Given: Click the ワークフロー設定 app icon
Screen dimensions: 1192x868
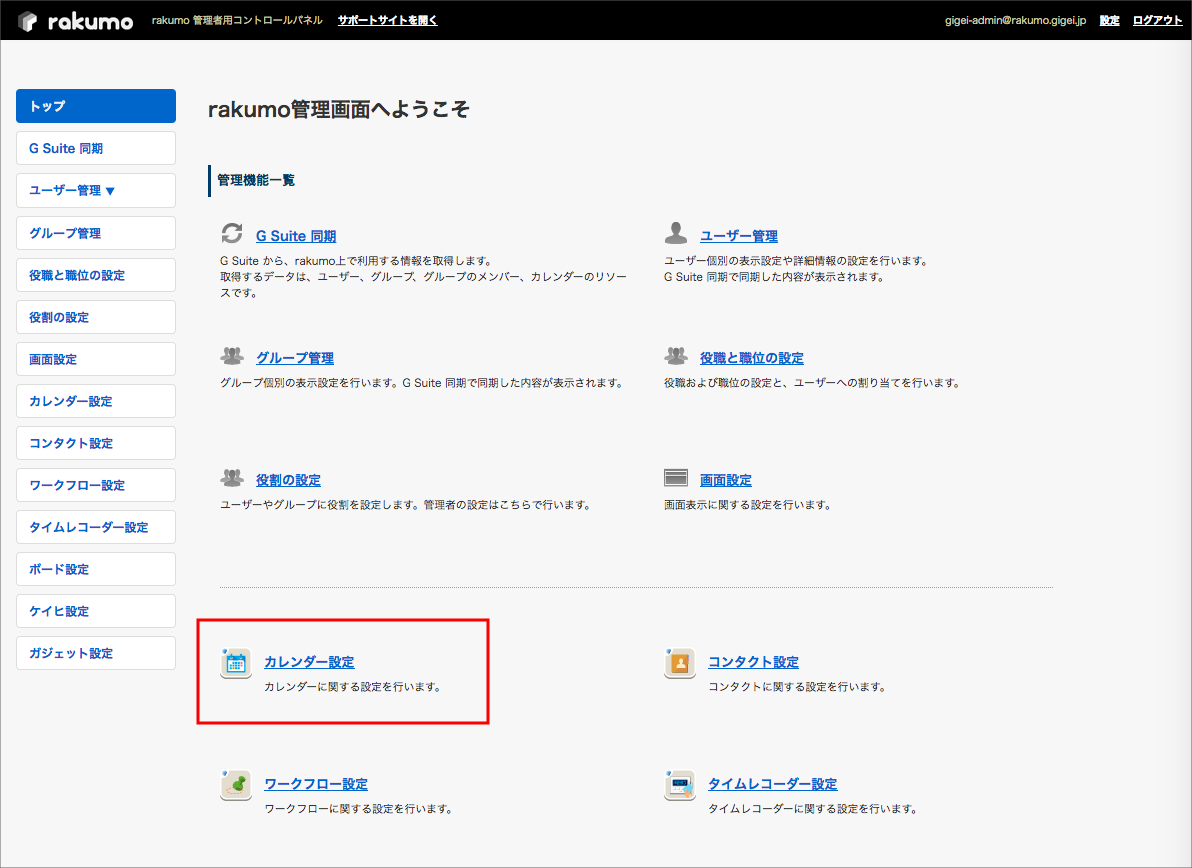Looking at the screenshot, I should coord(236,785).
